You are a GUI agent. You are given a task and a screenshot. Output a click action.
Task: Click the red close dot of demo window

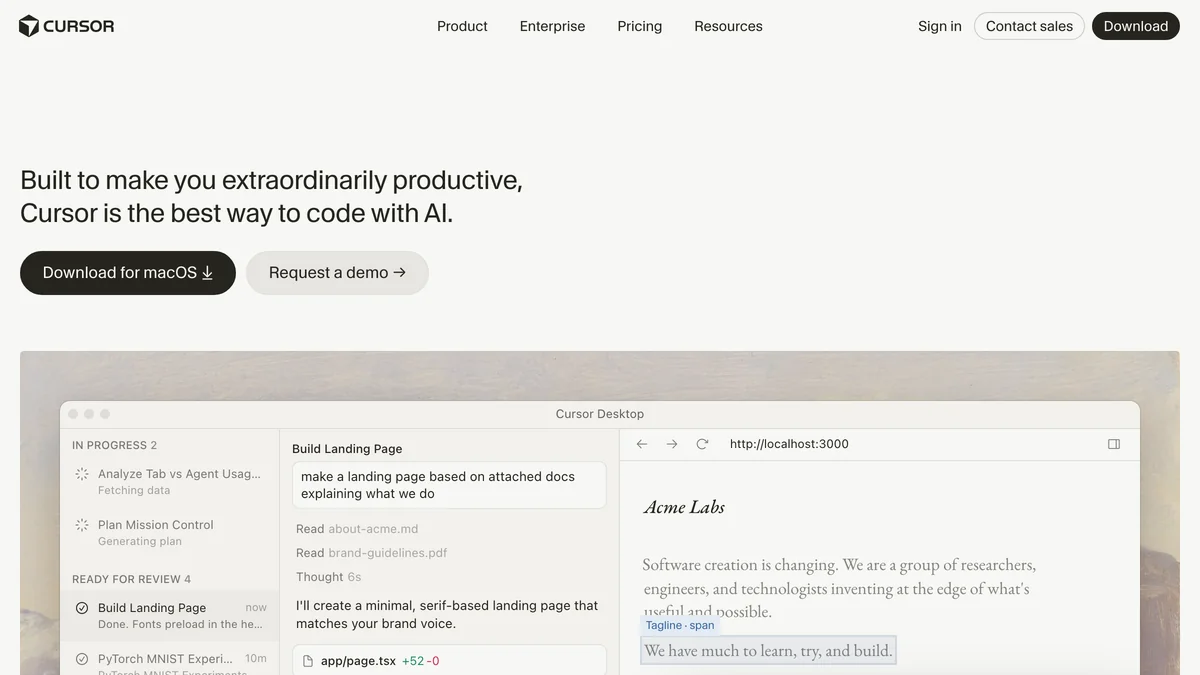click(73, 414)
